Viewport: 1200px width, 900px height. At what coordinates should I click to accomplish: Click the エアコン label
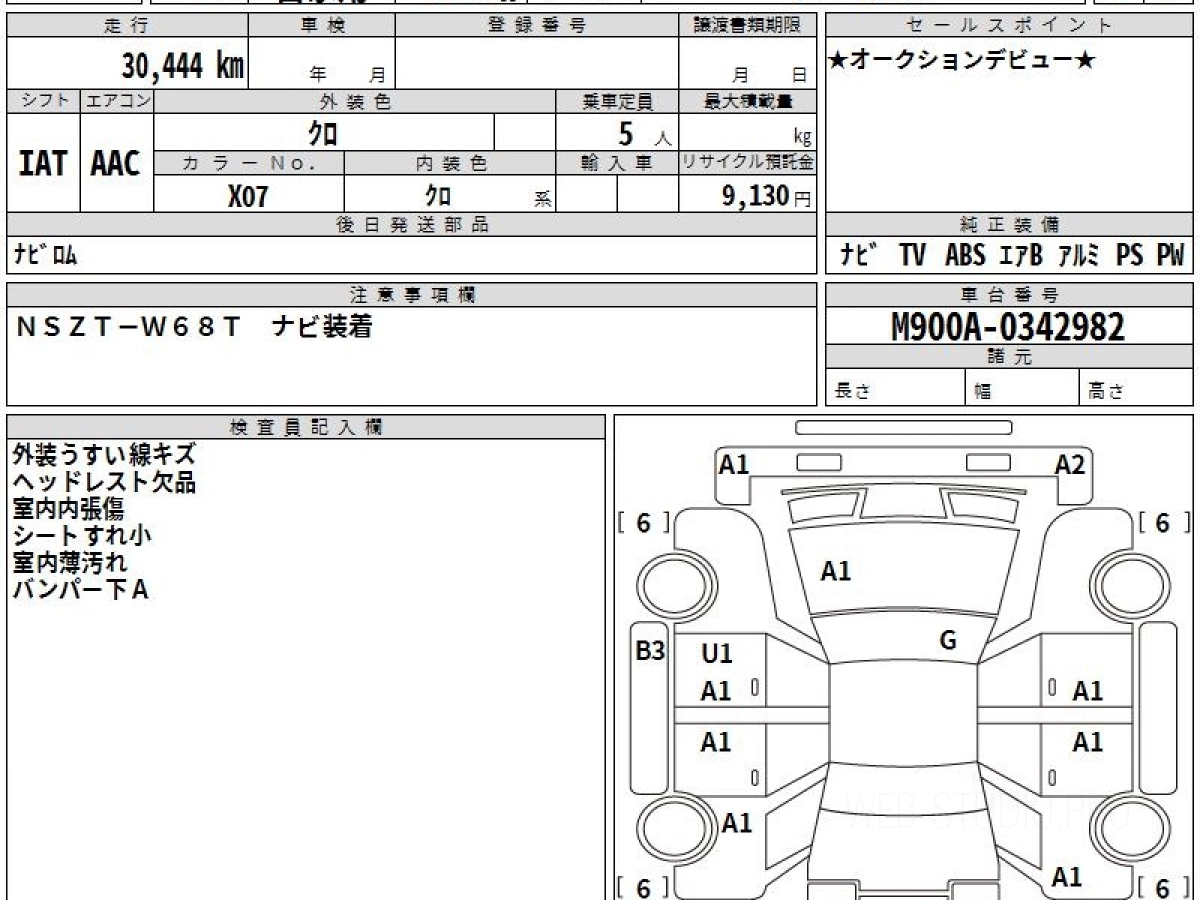117,101
